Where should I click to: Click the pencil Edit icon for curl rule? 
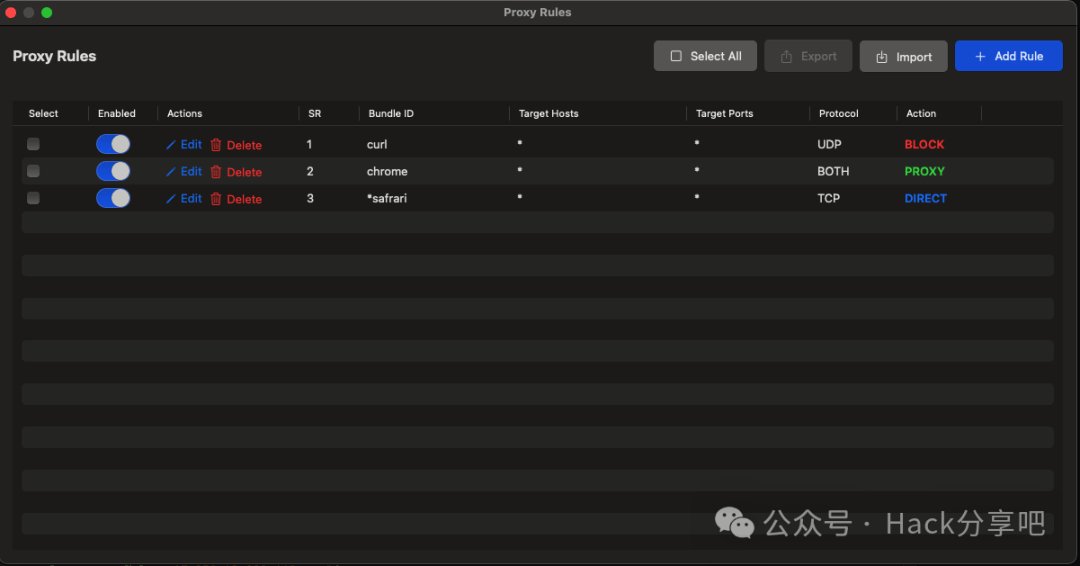pyautogui.click(x=171, y=145)
